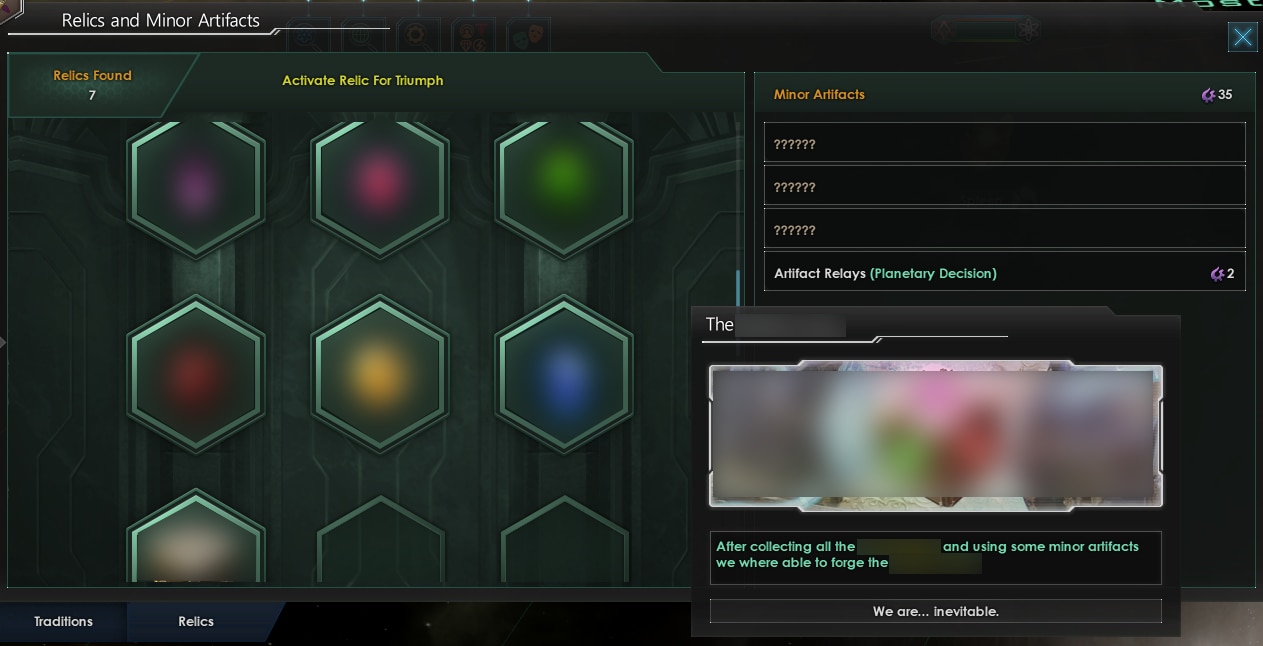Open the Traditions tab
This screenshot has width=1263, height=646.
click(x=63, y=622)
